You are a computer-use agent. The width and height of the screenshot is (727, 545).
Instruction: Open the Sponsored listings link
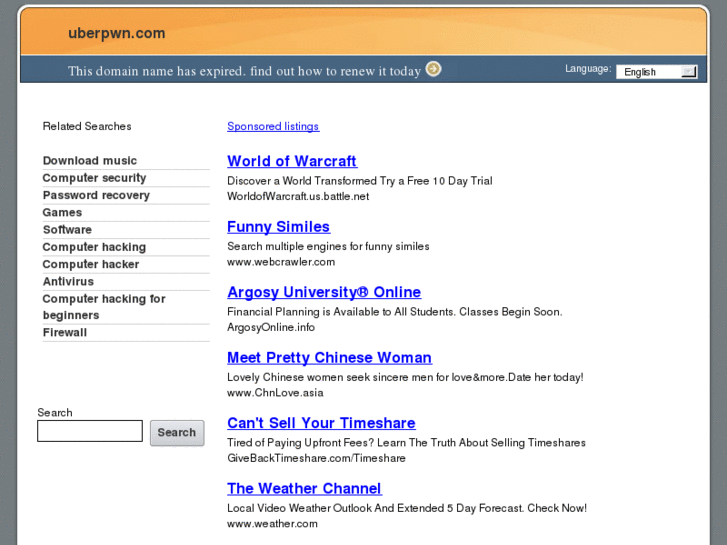tap(273, 126)
